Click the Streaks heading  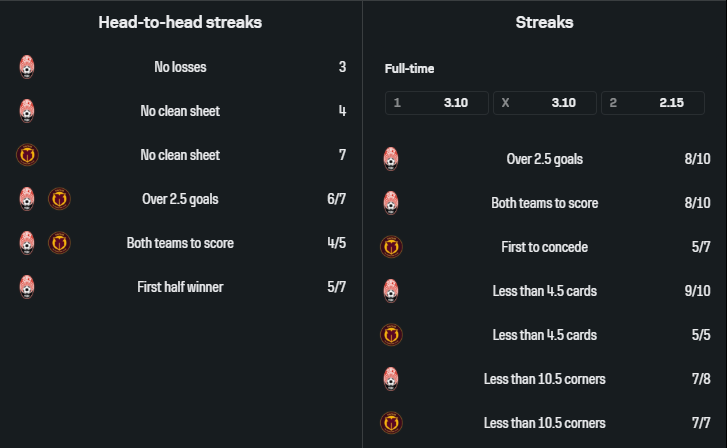544,22
